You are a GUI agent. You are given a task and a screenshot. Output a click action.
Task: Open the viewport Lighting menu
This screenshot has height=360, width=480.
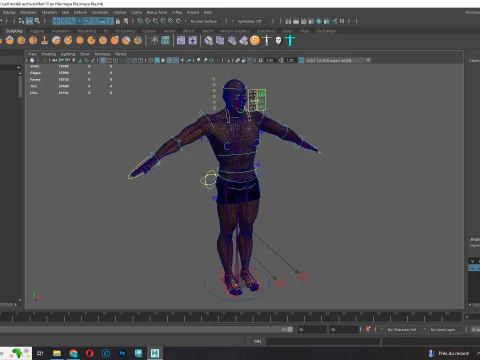point(68,54)
